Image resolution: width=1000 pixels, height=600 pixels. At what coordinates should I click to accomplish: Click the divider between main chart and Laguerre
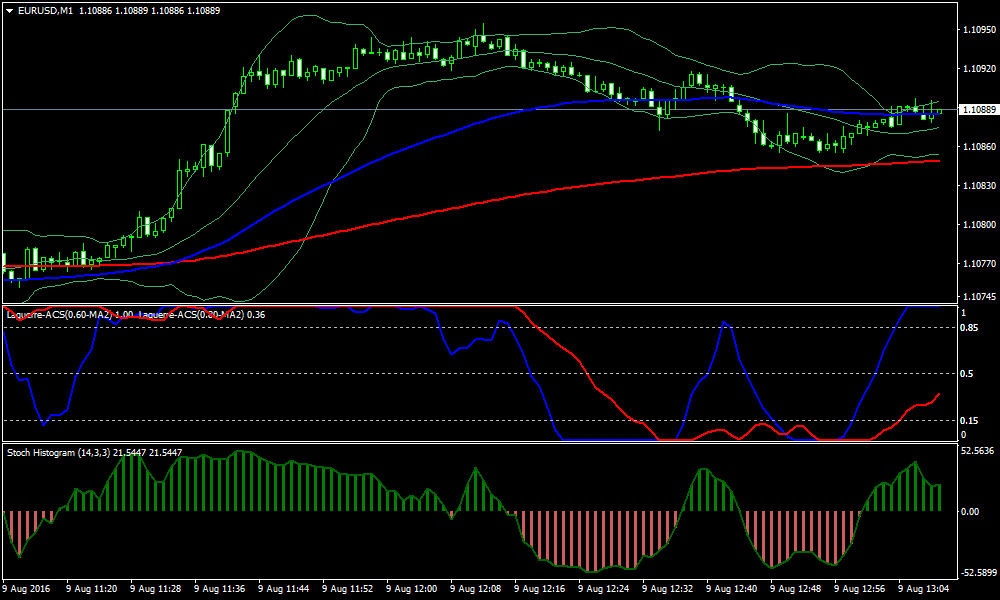(x=478, y=304)
